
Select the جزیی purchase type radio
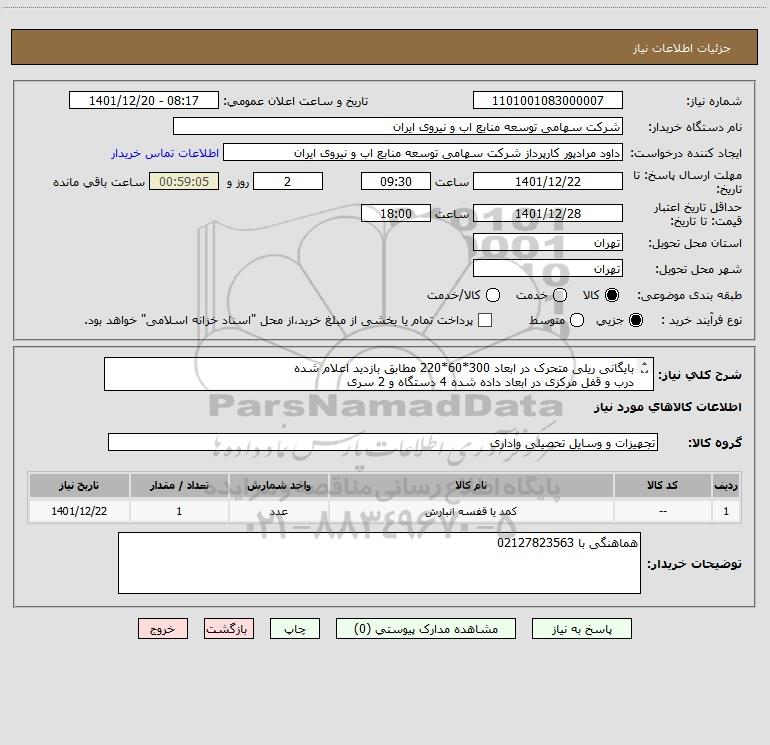coord(635,320)
